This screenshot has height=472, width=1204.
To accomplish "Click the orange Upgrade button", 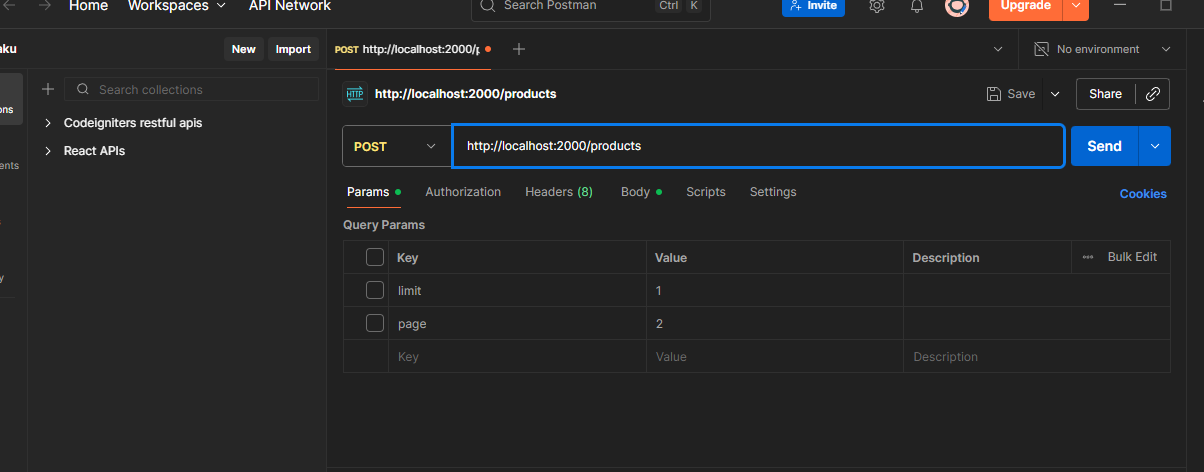I will 1026,6.
